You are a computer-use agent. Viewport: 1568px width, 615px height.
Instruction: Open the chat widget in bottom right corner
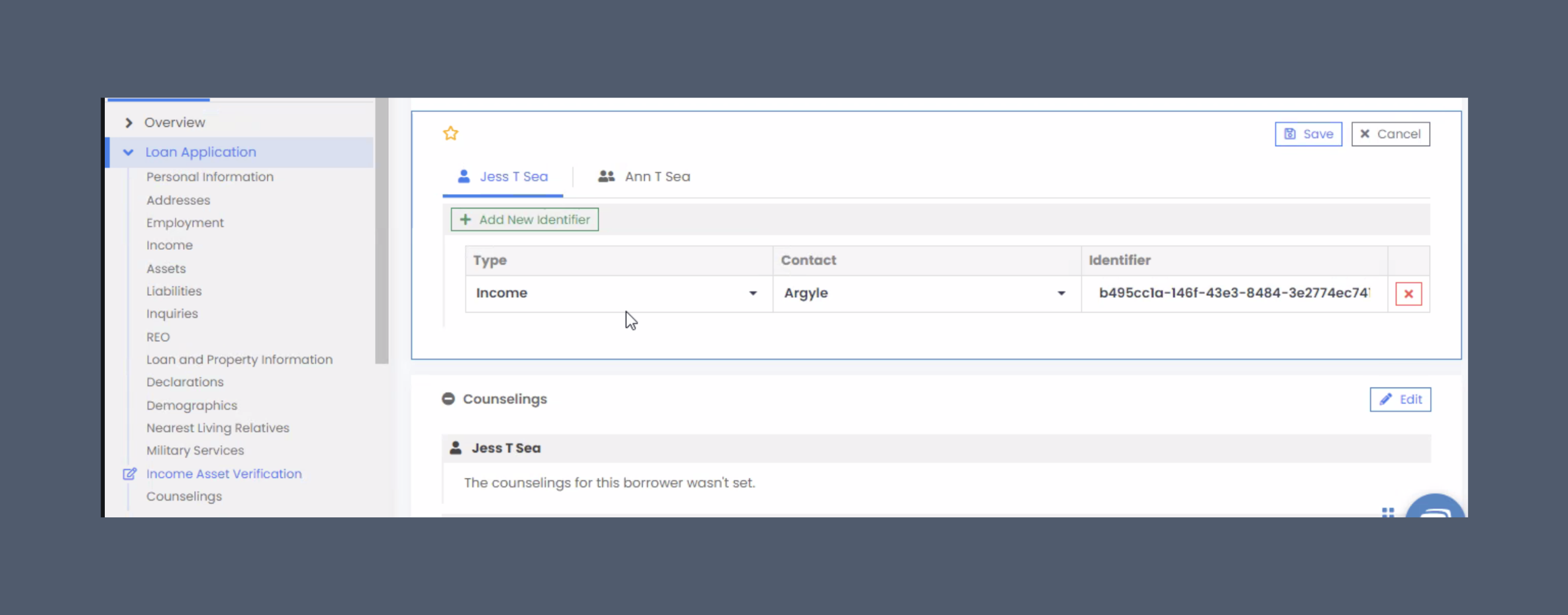click(1437, 514)
